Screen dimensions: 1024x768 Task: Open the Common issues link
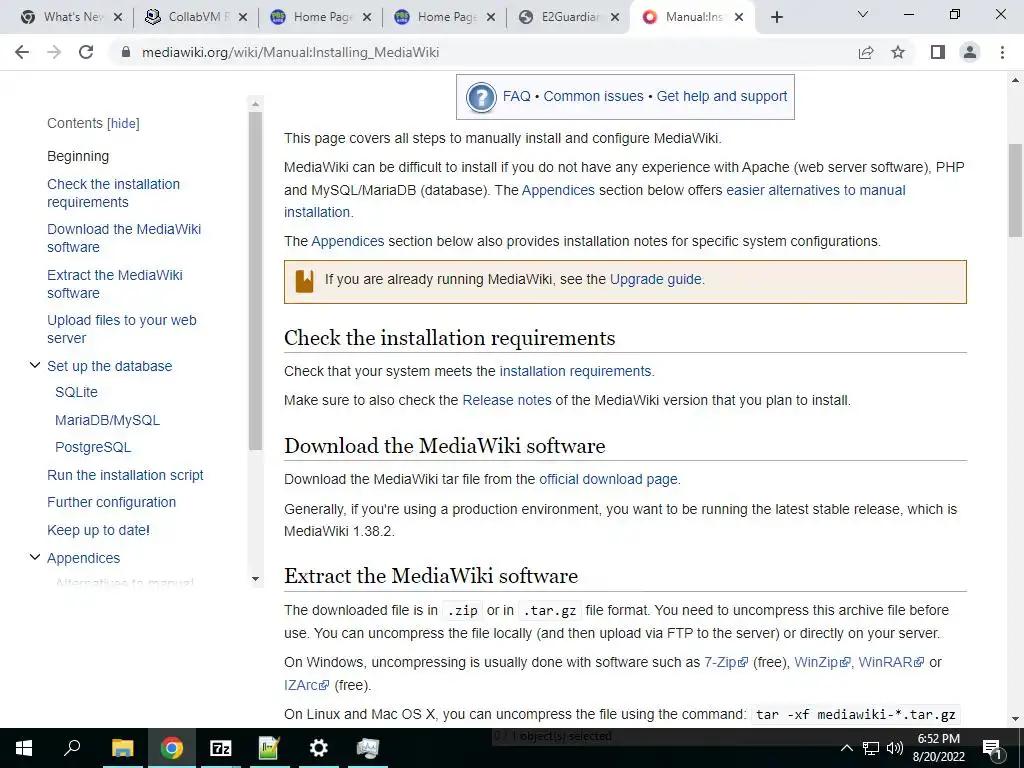[x=594, y=96]
